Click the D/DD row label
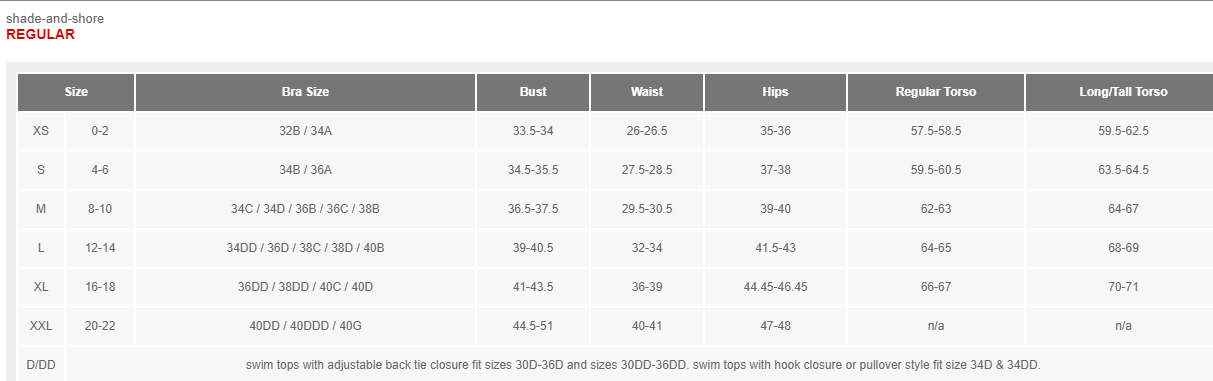Viewport: 1213px width, 381px height. point(41,365)
